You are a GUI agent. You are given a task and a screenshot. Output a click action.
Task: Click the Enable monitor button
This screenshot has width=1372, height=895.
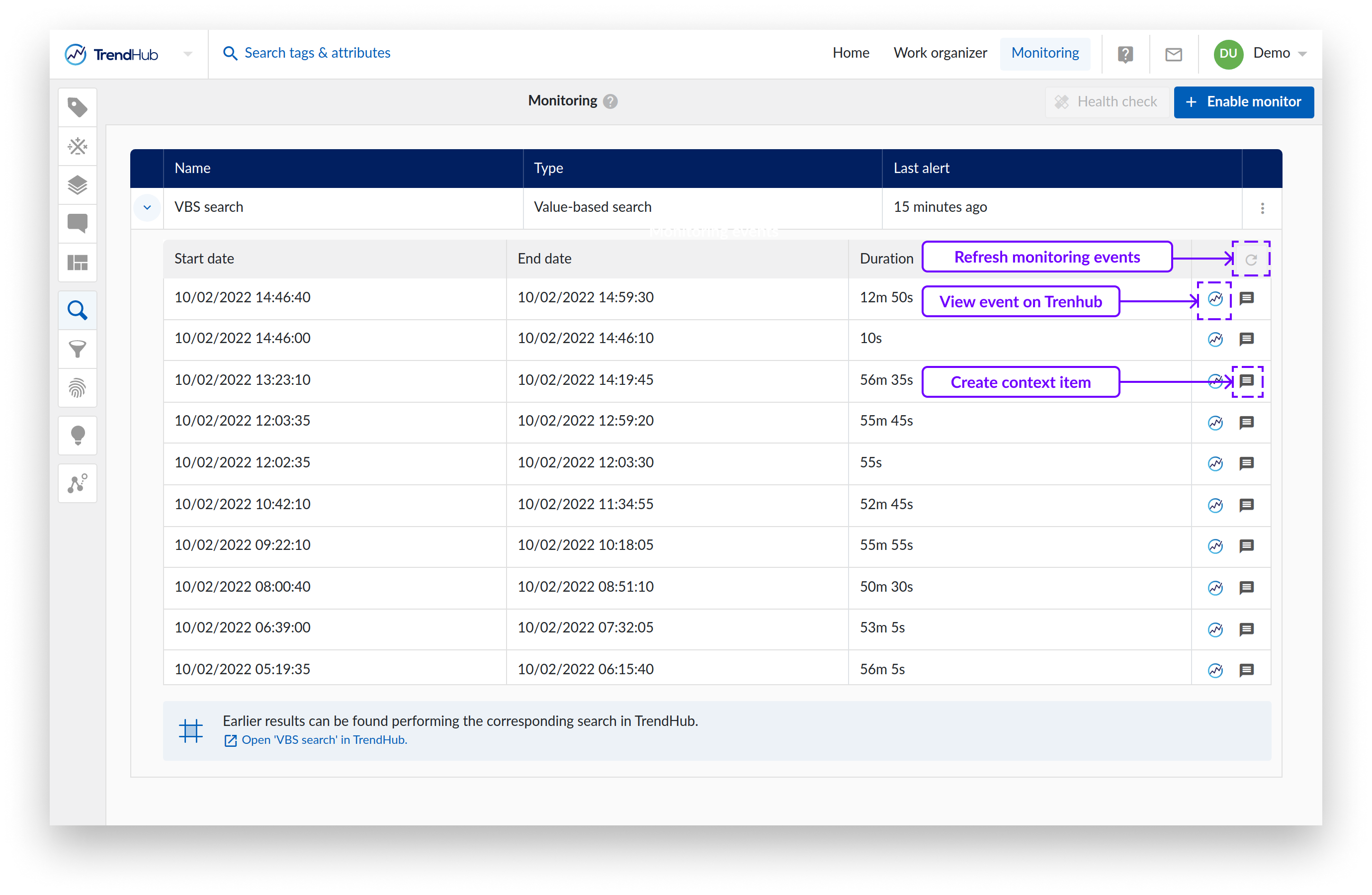[1243, 102]
